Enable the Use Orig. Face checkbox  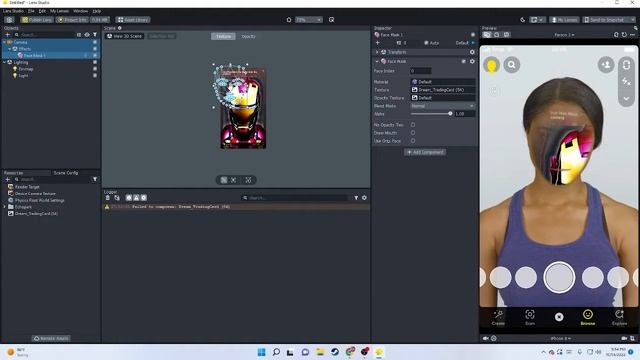point(413,141)
